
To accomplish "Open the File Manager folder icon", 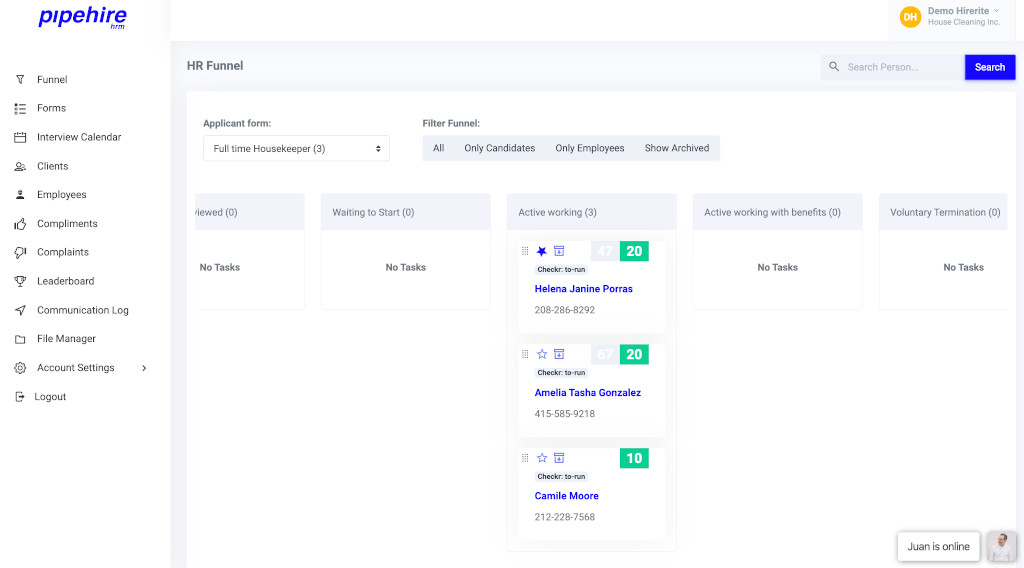I will click(20, 339).
